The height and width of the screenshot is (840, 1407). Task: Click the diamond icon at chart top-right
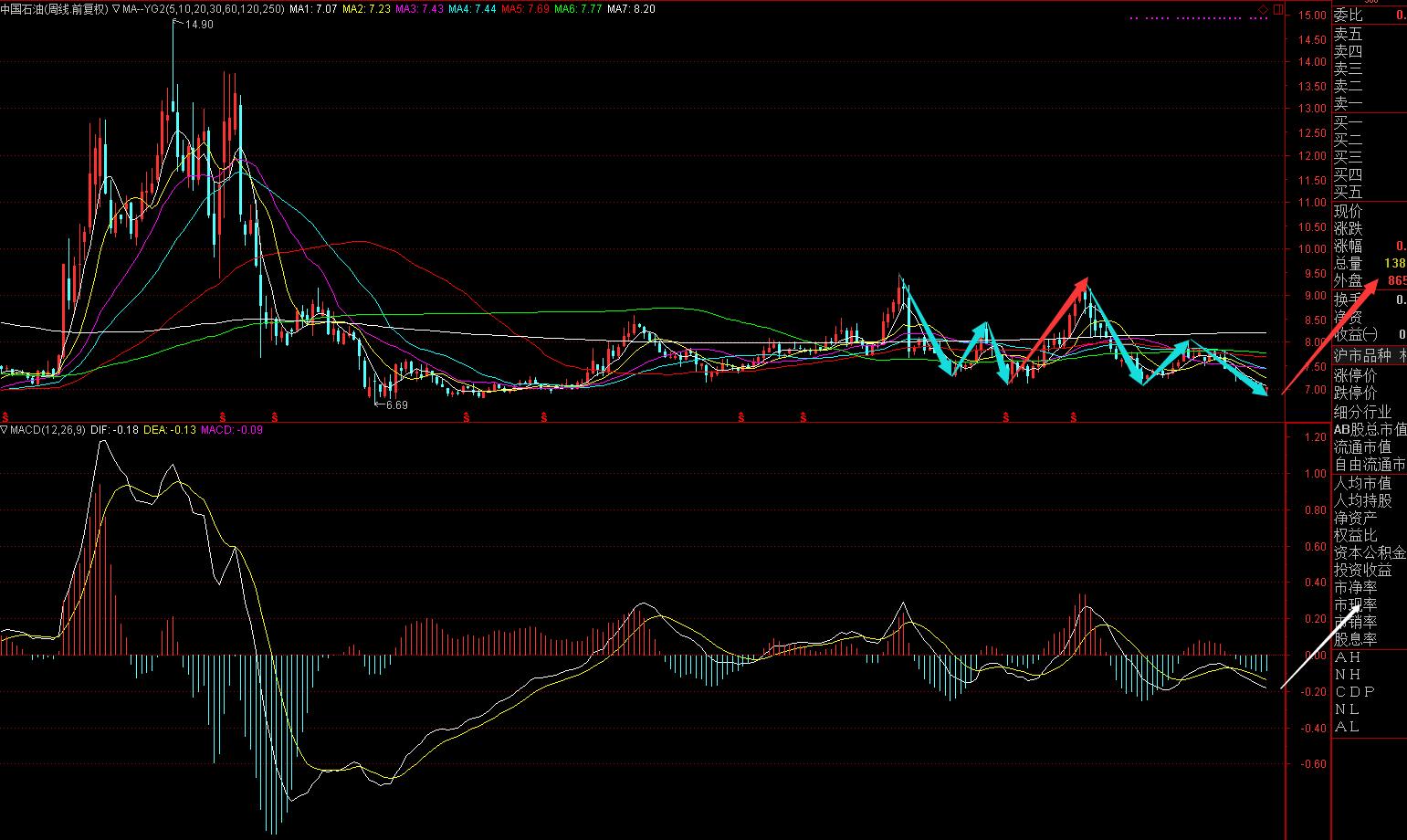click(x=1263, y=9)
